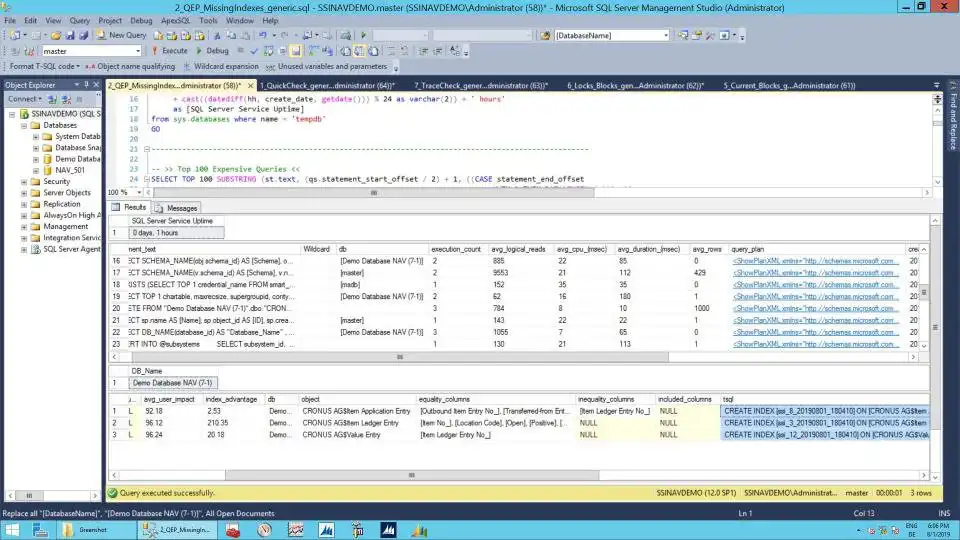Switch to 5_Current_Blocks_g tab
This screenshot has height=540, width=960.
pyautogui.click(x=789, y=86)
